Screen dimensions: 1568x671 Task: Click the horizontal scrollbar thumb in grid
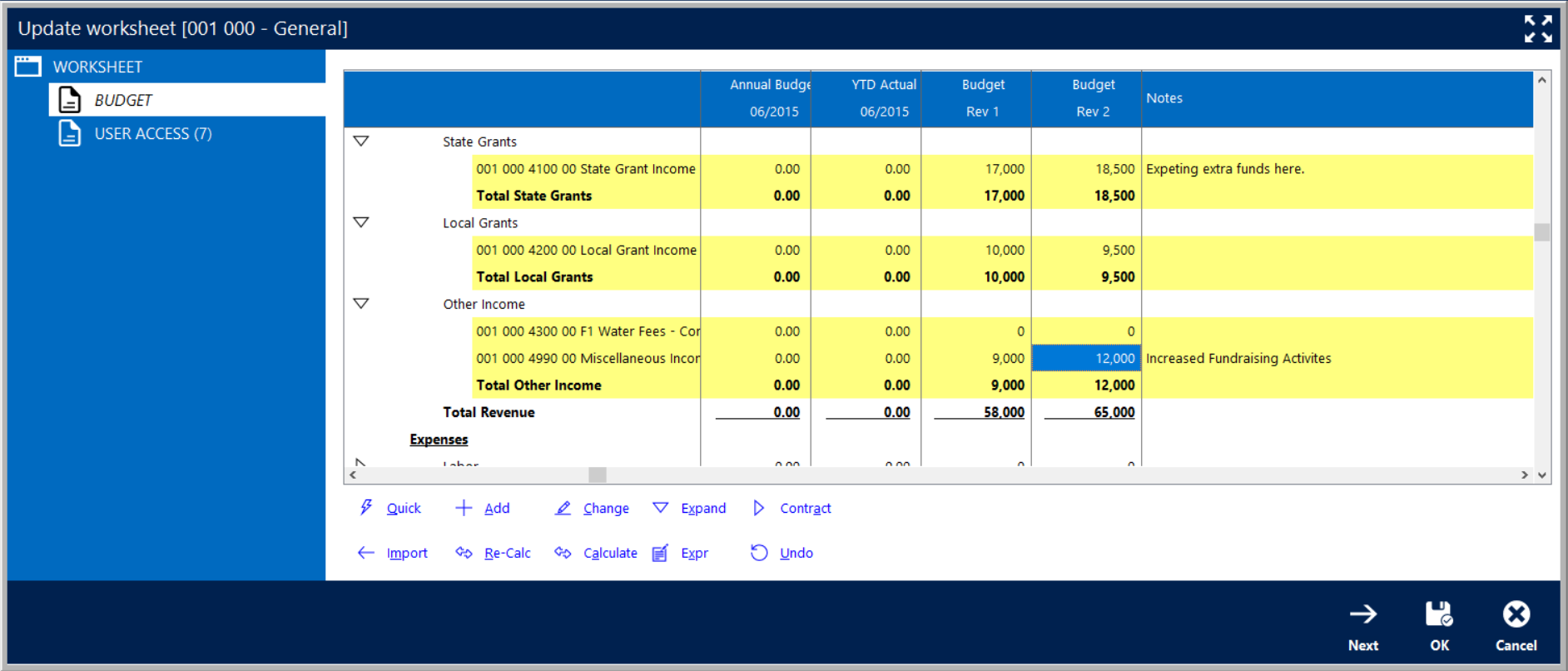(598, 475)
